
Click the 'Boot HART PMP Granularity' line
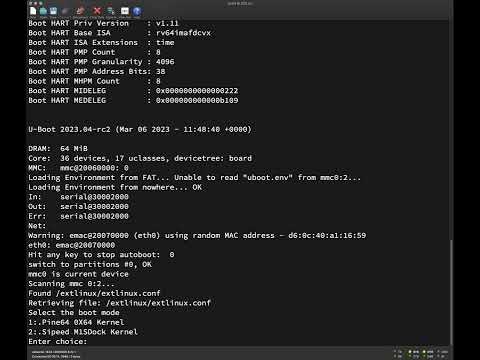(101, 61)
